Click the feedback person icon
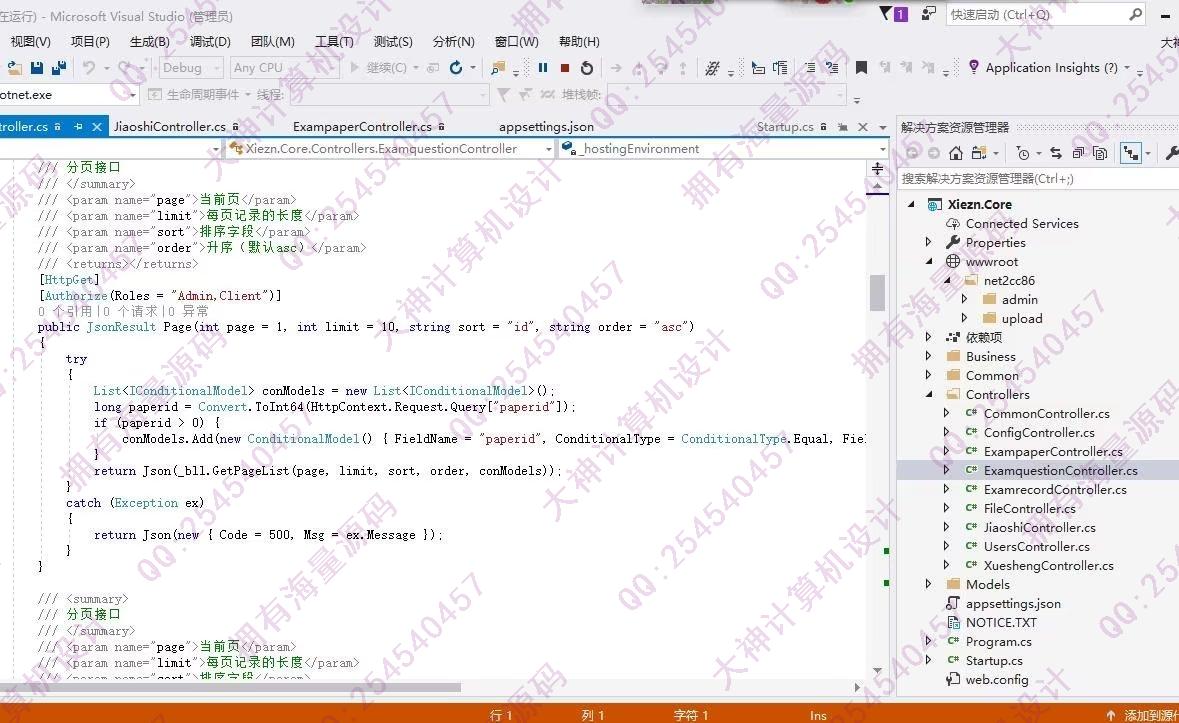The width and height of the screenshot is (1179, 723). pos(929,14)
